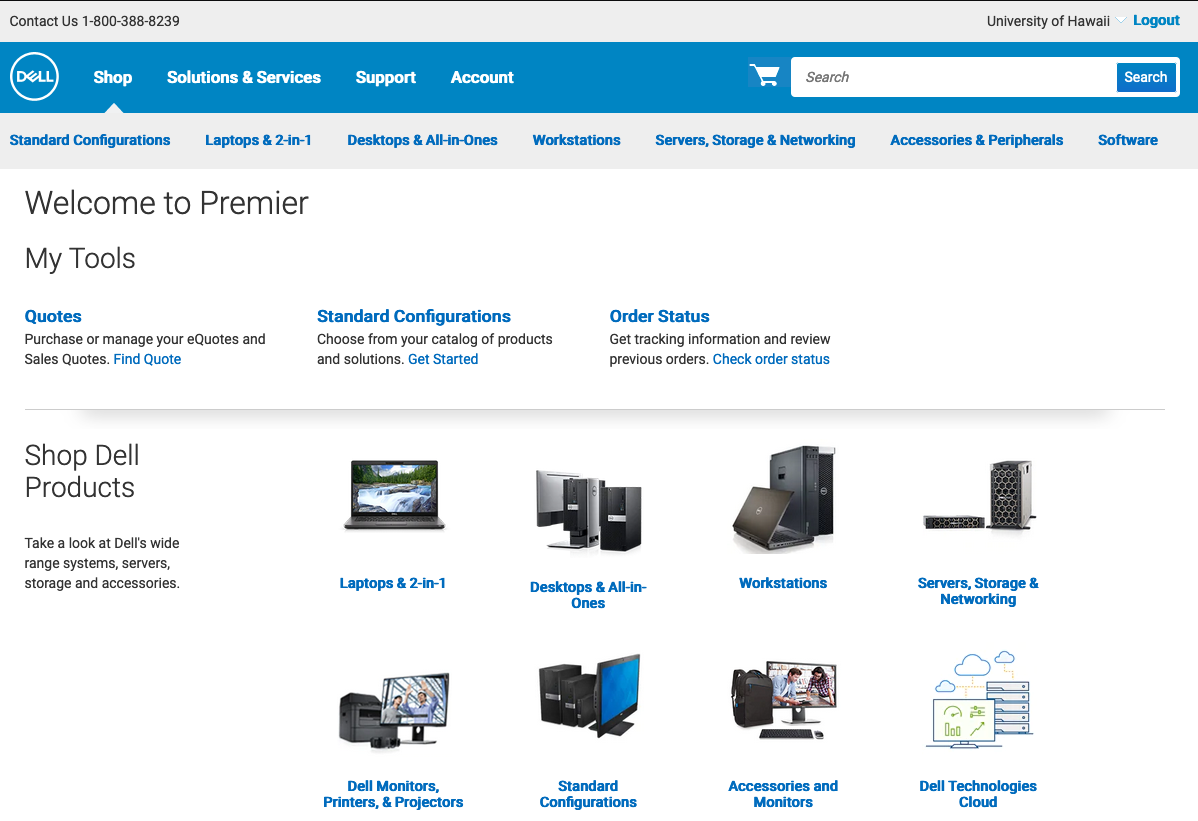
Task: Open the Order Status heading link
Action: click(659, 316)
